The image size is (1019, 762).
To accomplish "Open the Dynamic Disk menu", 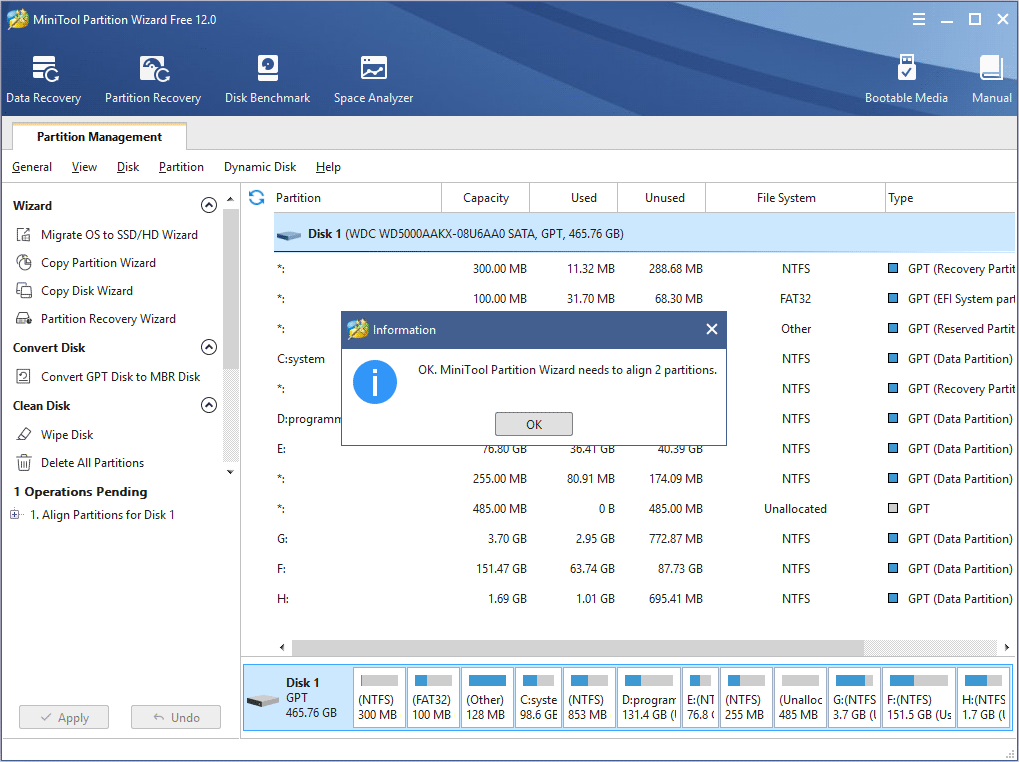I will (260, 167).
